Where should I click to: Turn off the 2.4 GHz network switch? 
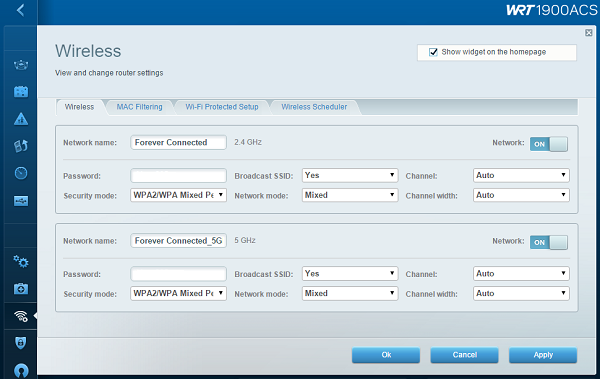tap(548, 144)
